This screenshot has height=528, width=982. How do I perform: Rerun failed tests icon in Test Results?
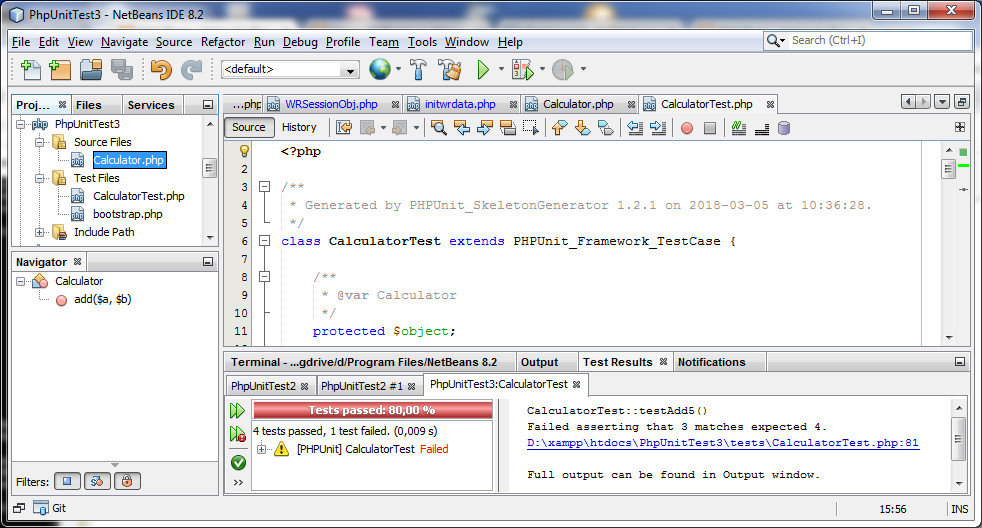[237, 433]
